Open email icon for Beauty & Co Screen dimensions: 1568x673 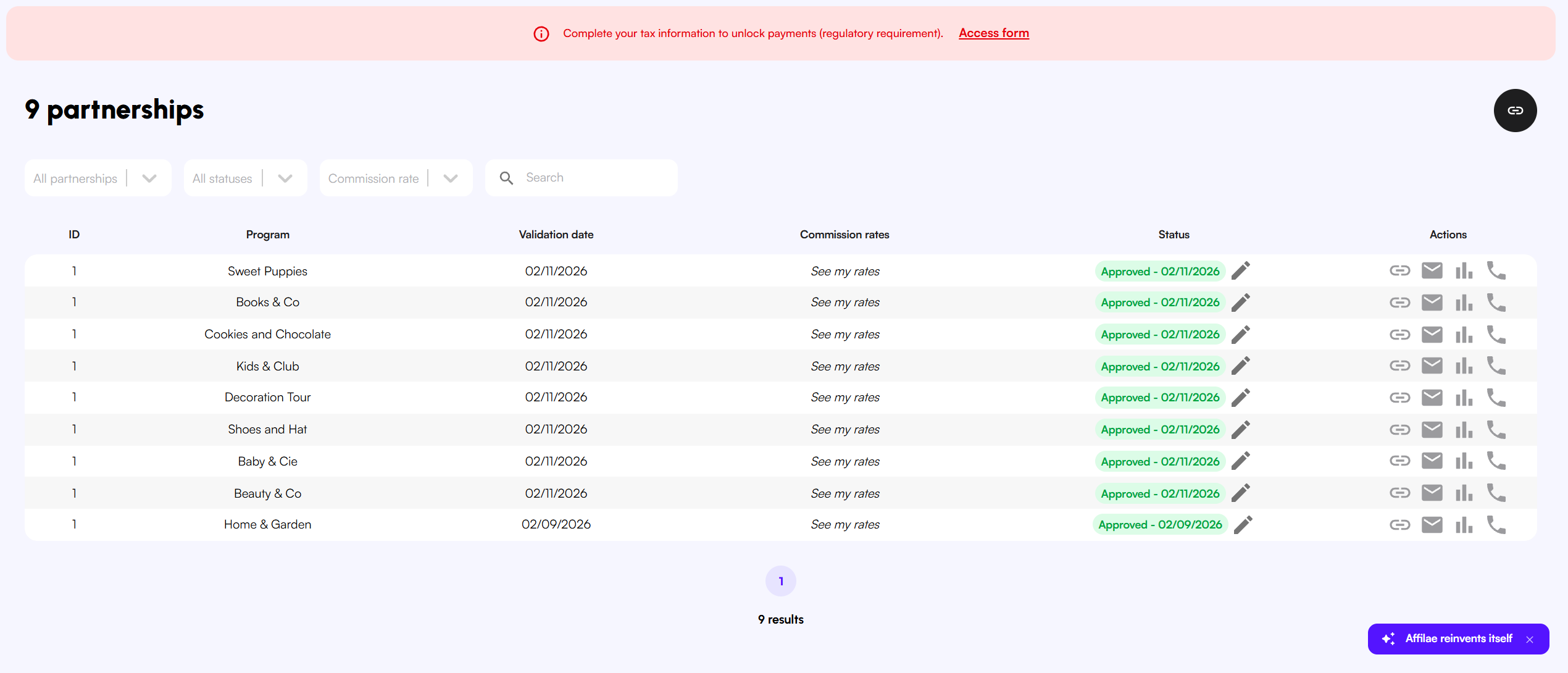click(1432, 493)
